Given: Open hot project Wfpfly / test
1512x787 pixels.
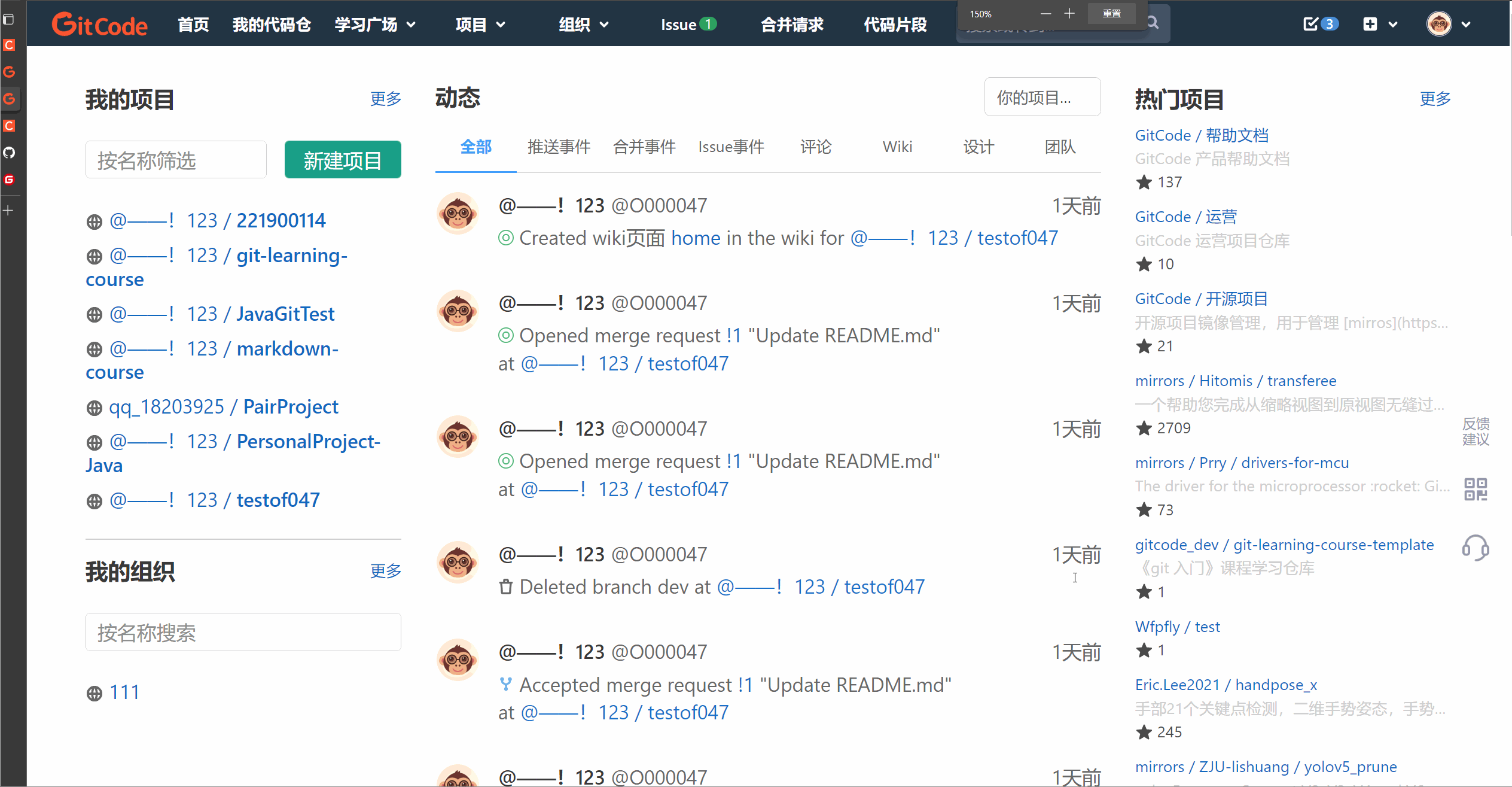Looking at the screenshot, I should [x=1178, y=627].
